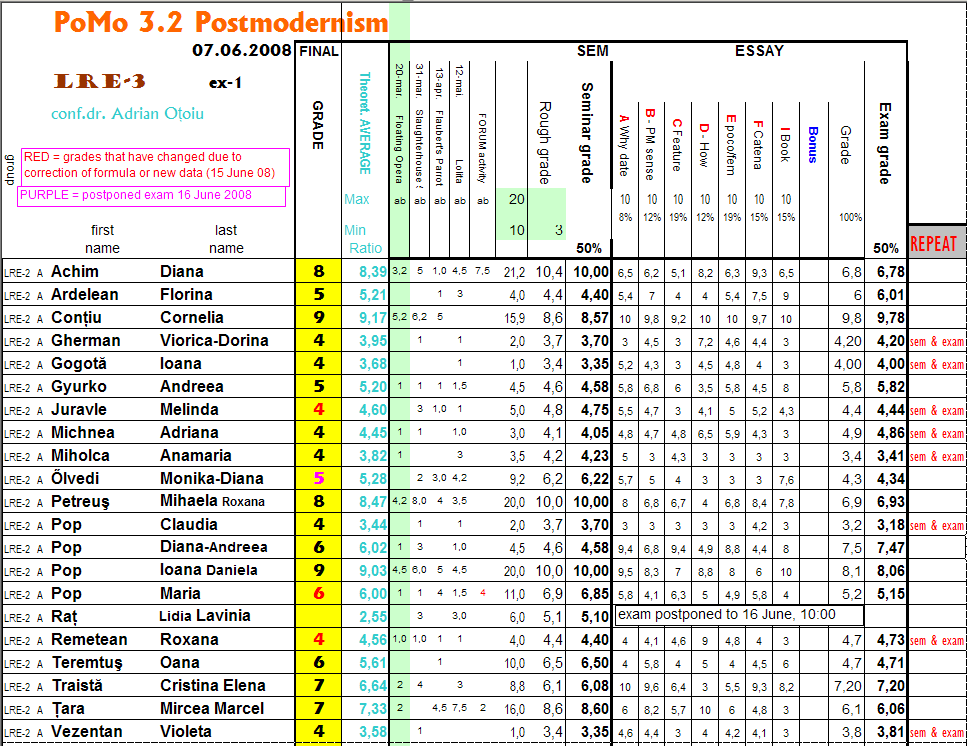Click the ESSAY section header

(x=759, y=51)
